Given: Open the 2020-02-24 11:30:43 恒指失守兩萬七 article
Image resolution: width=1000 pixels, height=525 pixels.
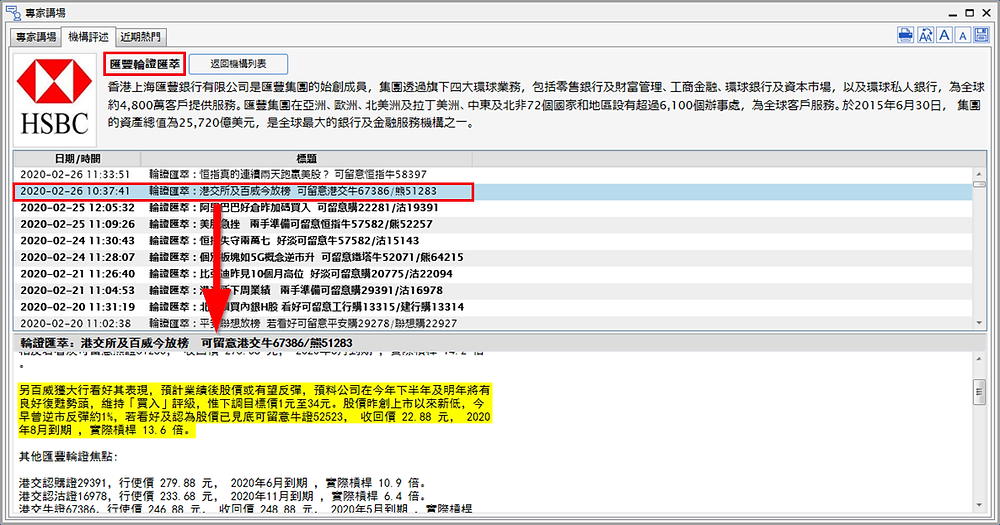Looking at the screenshot, I should click(493, 240).
